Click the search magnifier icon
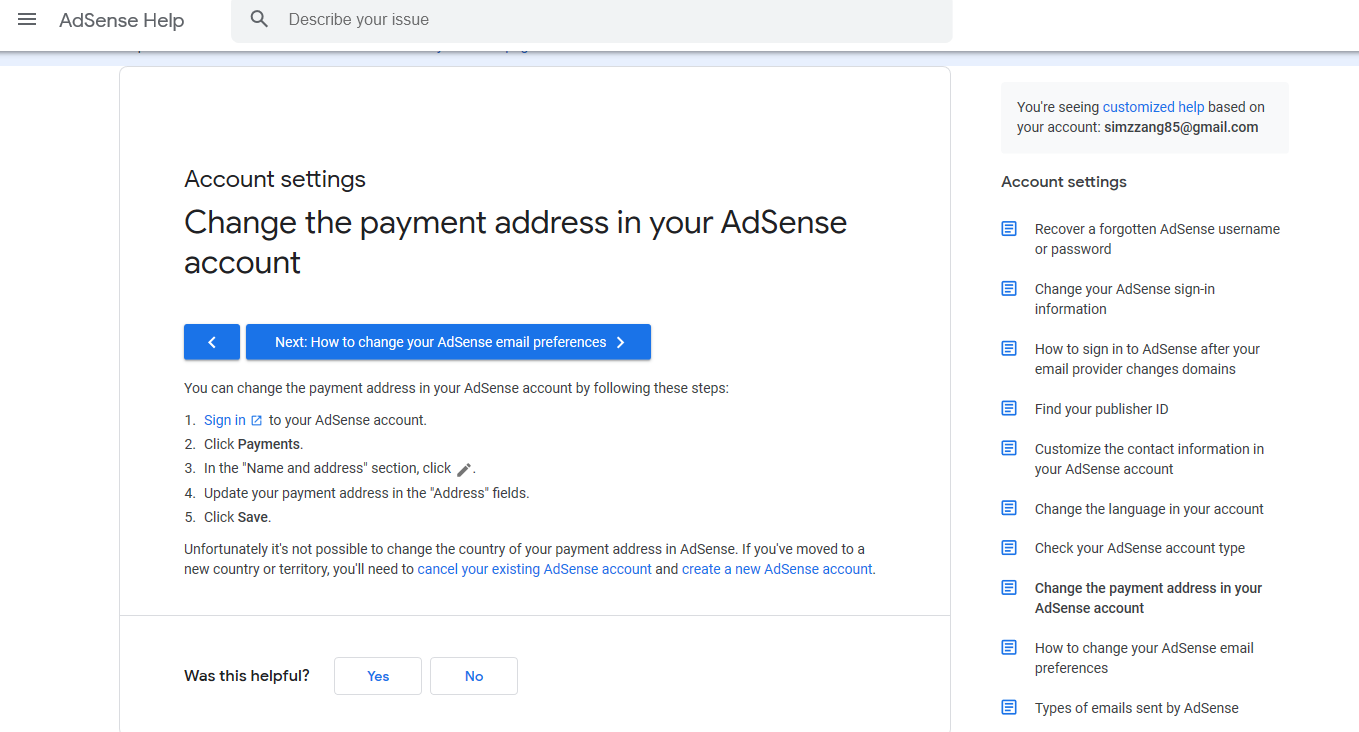 coord(260,19)
